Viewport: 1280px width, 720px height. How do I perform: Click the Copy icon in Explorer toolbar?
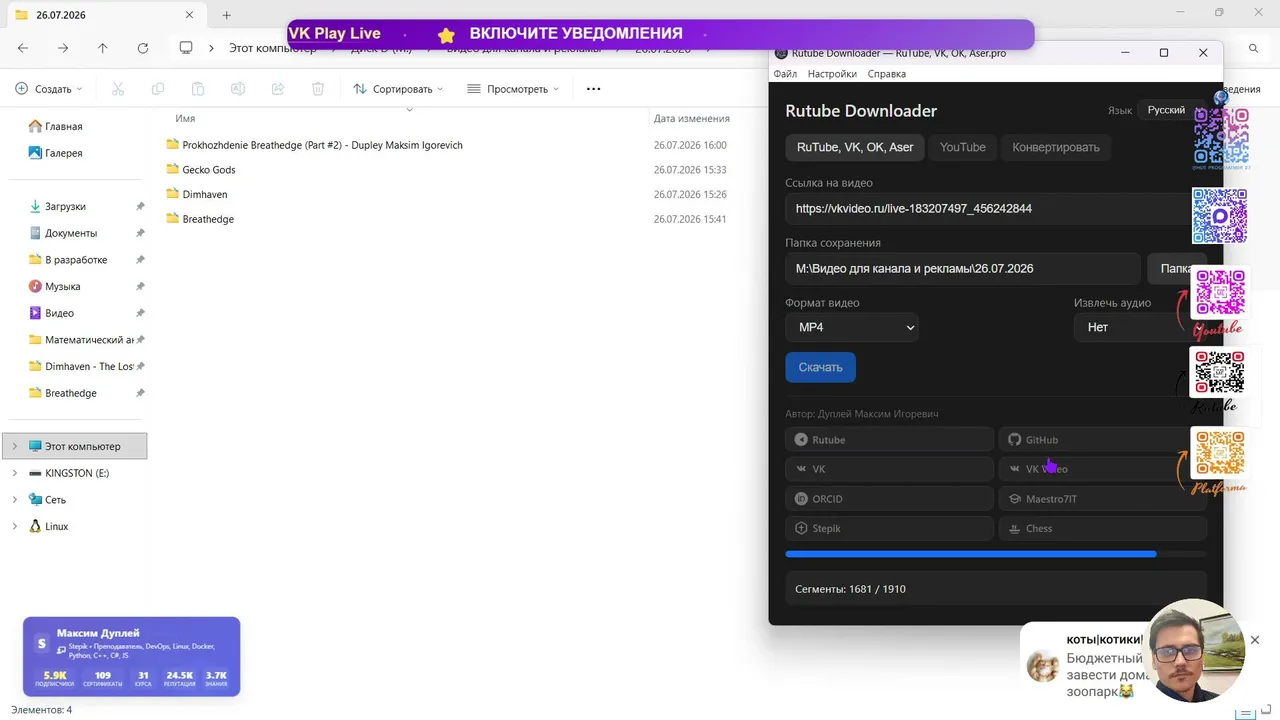click(158, 89)
